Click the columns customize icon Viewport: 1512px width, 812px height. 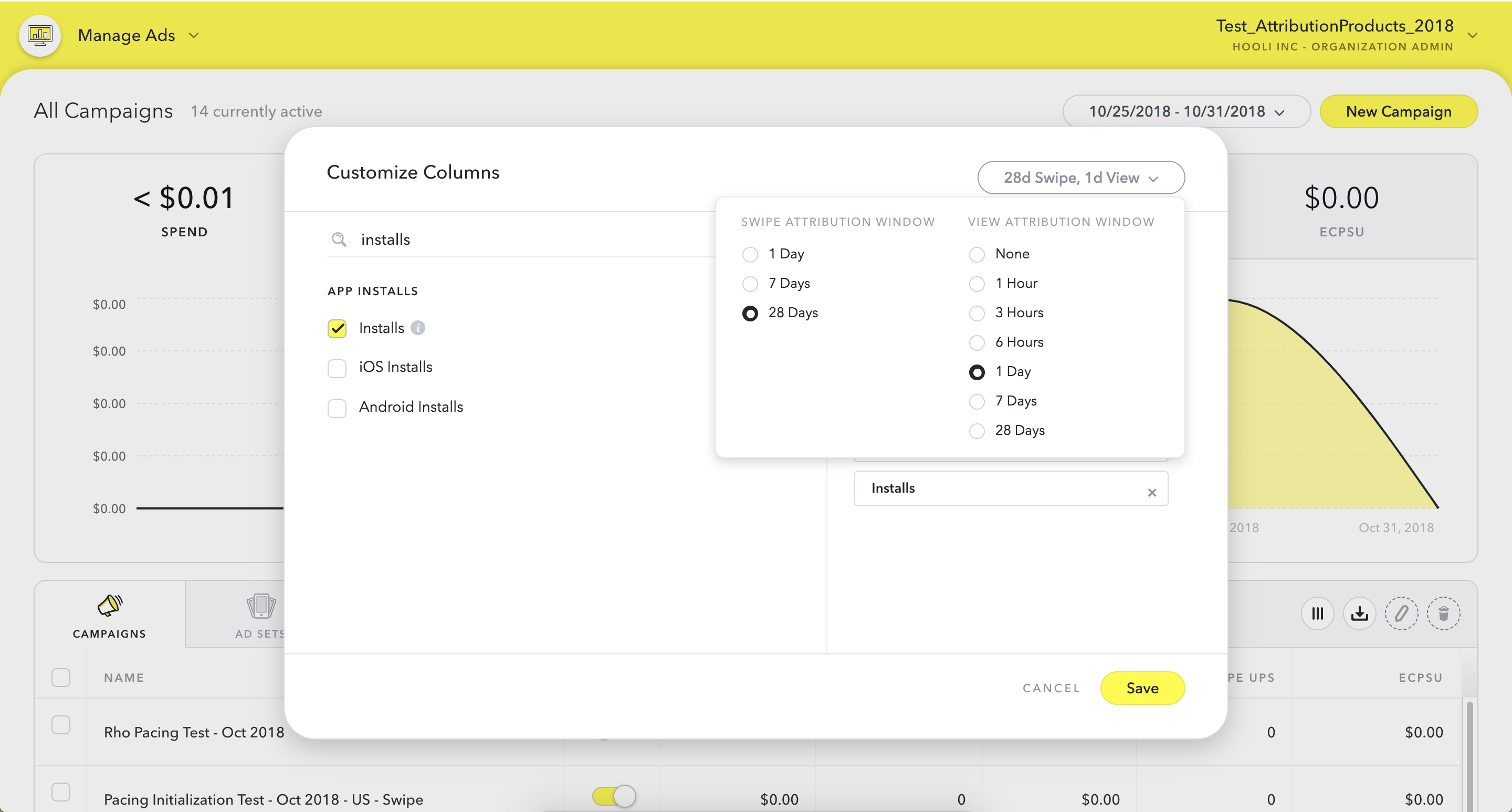pos(1317,613)
